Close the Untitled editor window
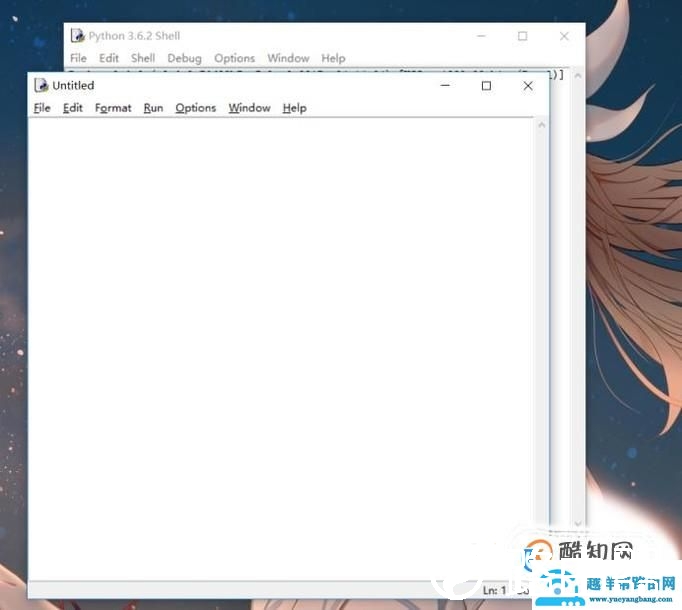 [x=528, y=86]
